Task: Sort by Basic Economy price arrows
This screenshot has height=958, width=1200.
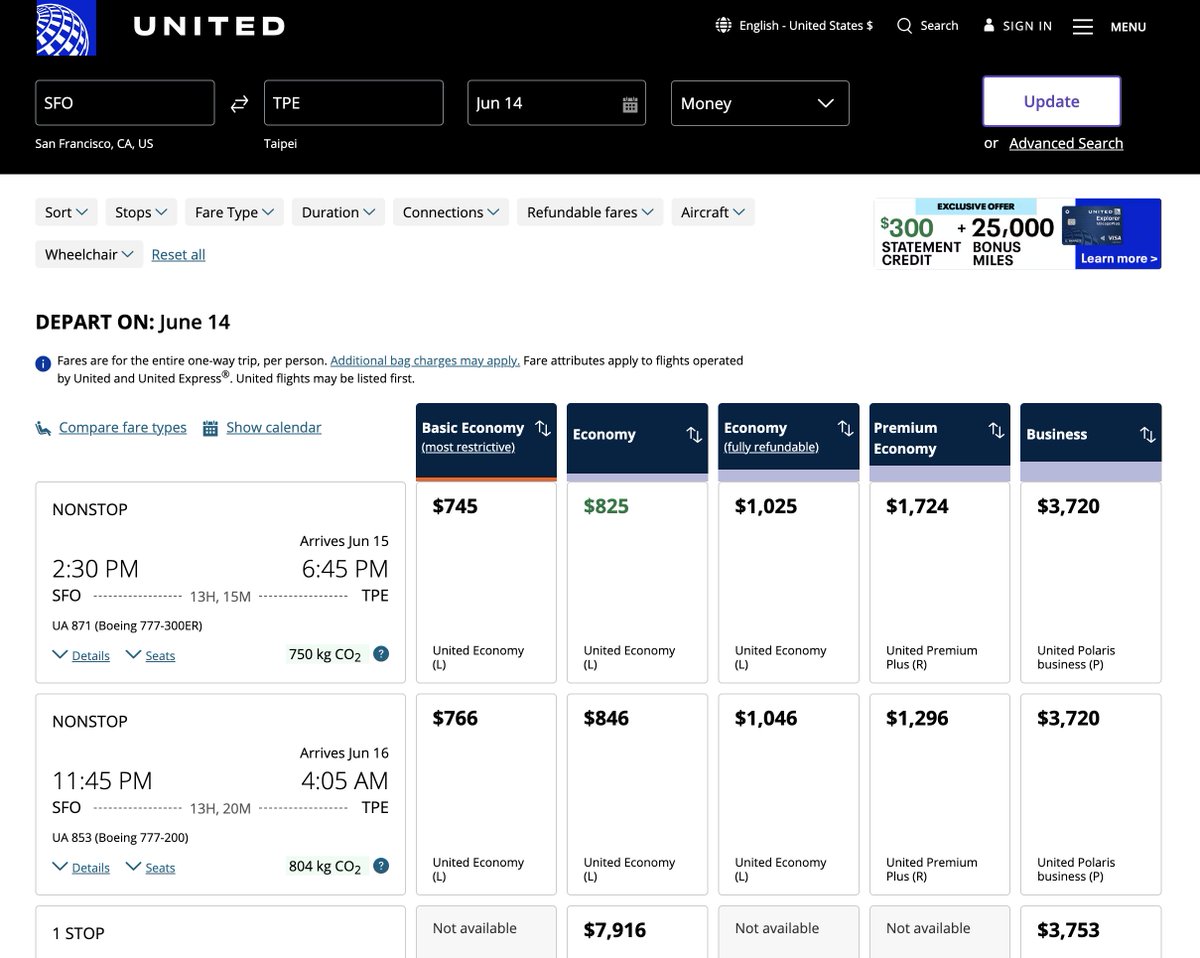Action: click(x=543, y=429)
